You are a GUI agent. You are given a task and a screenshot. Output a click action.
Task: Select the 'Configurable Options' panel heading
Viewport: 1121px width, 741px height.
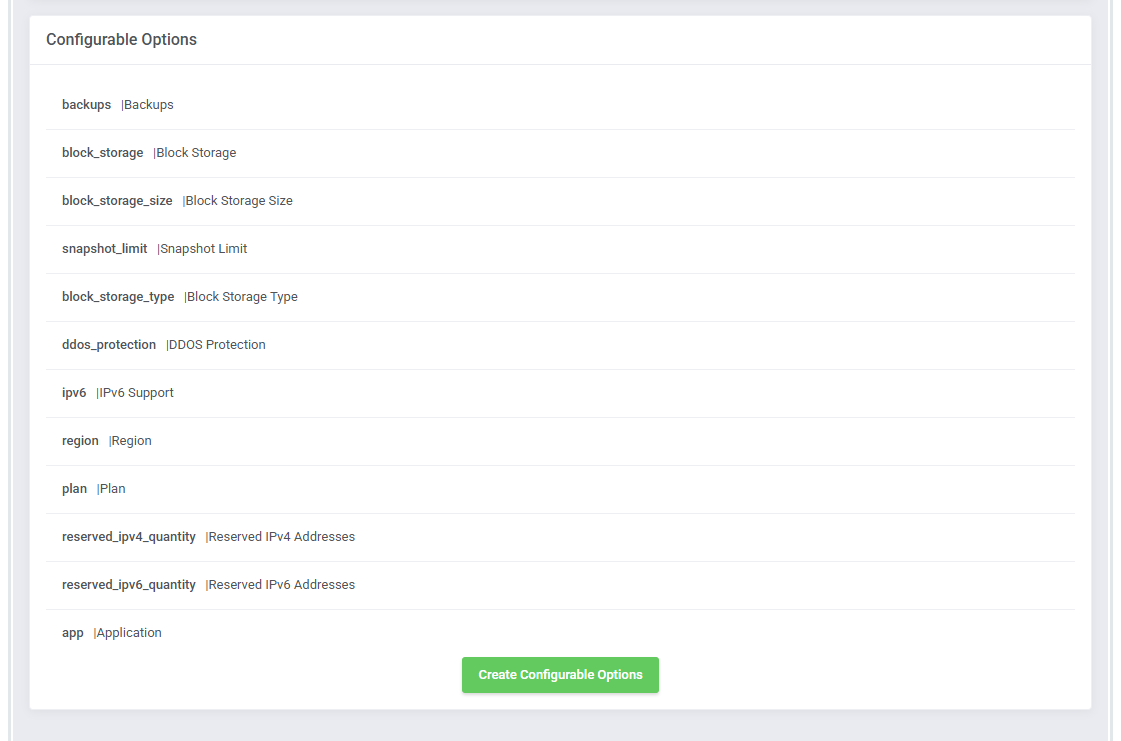click(122, 39)
